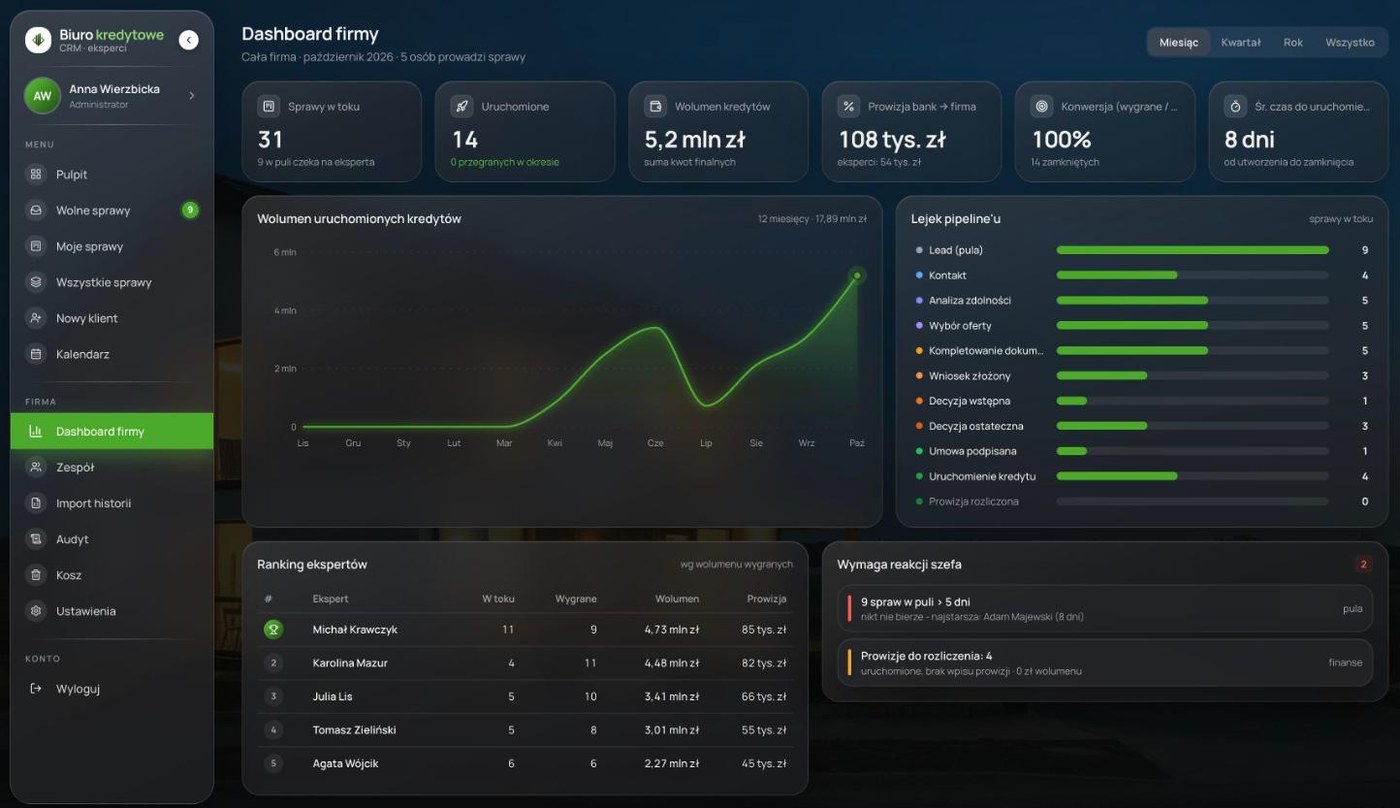This screenshot has height=808, width=1400.
Task: Select the Wszystko period tab
Action: 1350,42
